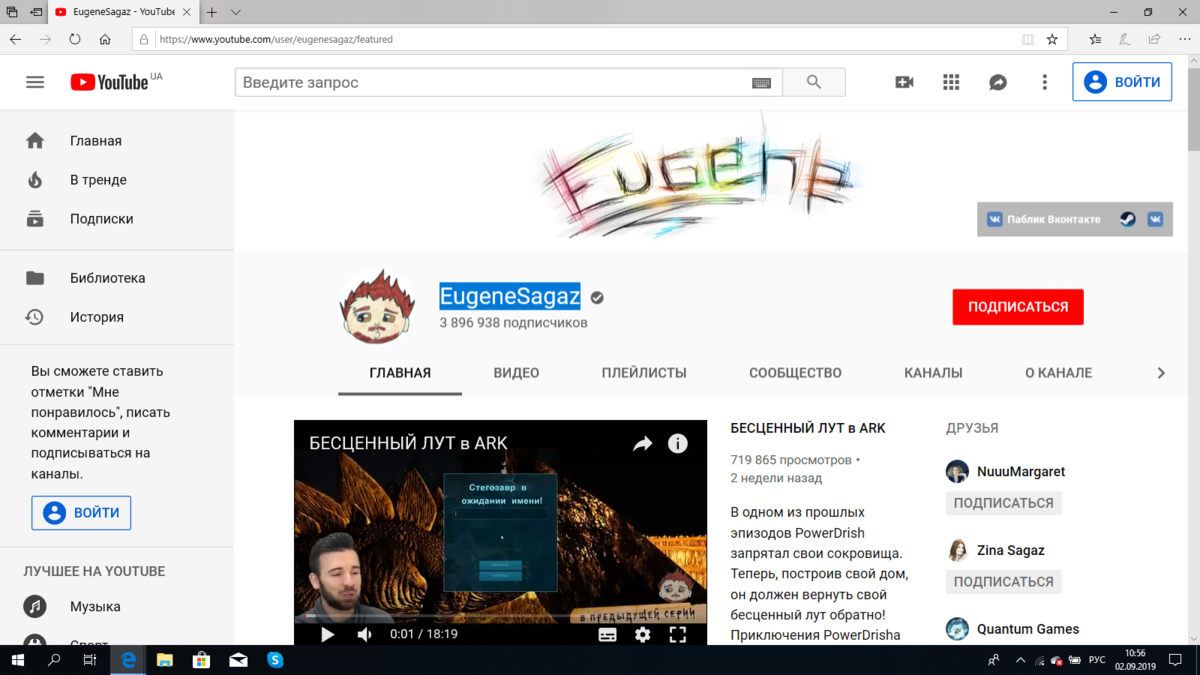The image size is (1200, 675).
Task: Mute the video volume speaker icon
Action: (x=364, y=634)
